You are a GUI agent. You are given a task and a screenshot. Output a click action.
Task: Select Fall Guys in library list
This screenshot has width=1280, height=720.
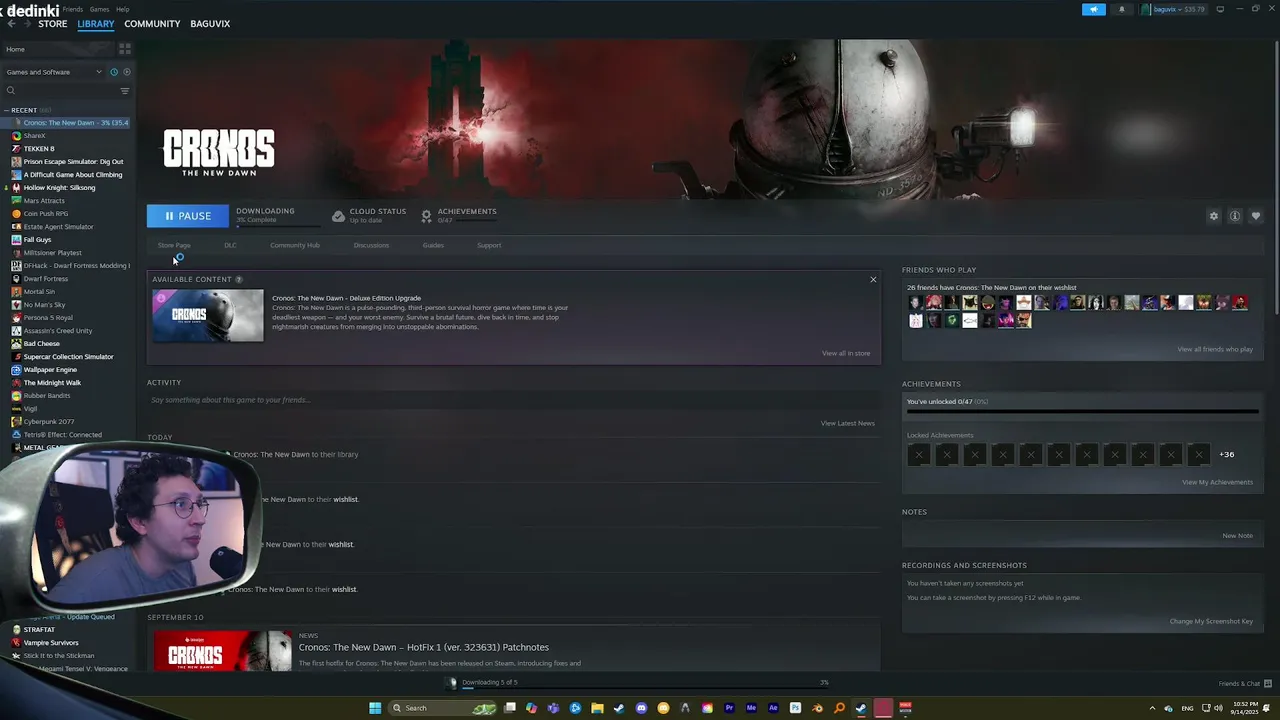coord(37,239)
